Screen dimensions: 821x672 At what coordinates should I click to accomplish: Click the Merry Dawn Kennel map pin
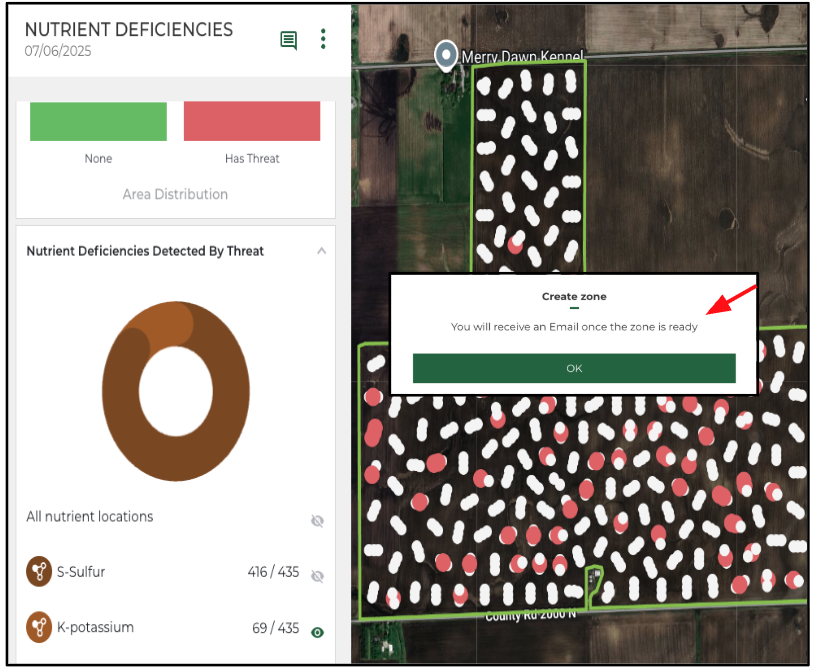pos(446,56)
